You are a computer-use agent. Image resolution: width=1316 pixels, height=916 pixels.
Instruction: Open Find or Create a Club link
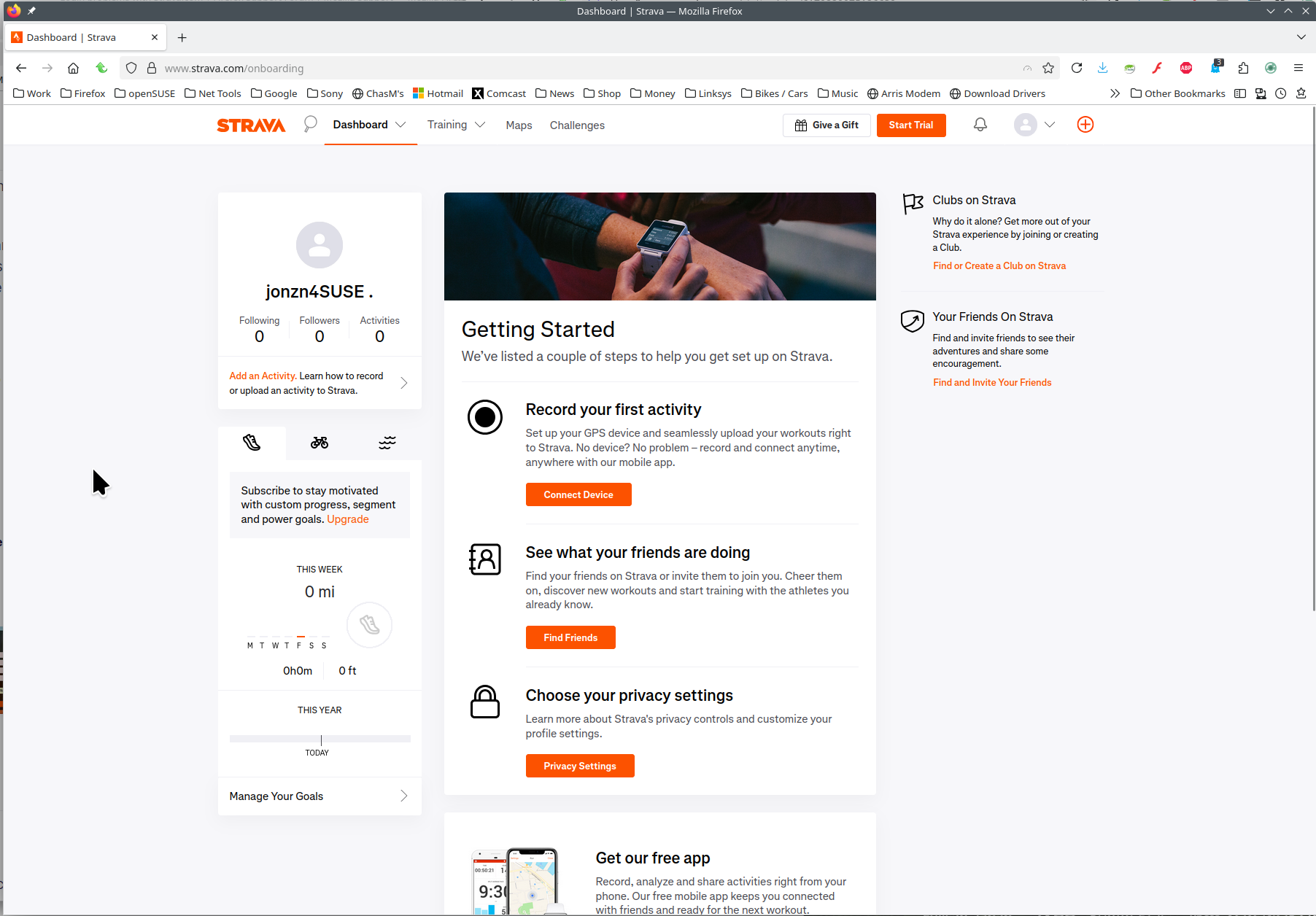click(x=999, y=266)
